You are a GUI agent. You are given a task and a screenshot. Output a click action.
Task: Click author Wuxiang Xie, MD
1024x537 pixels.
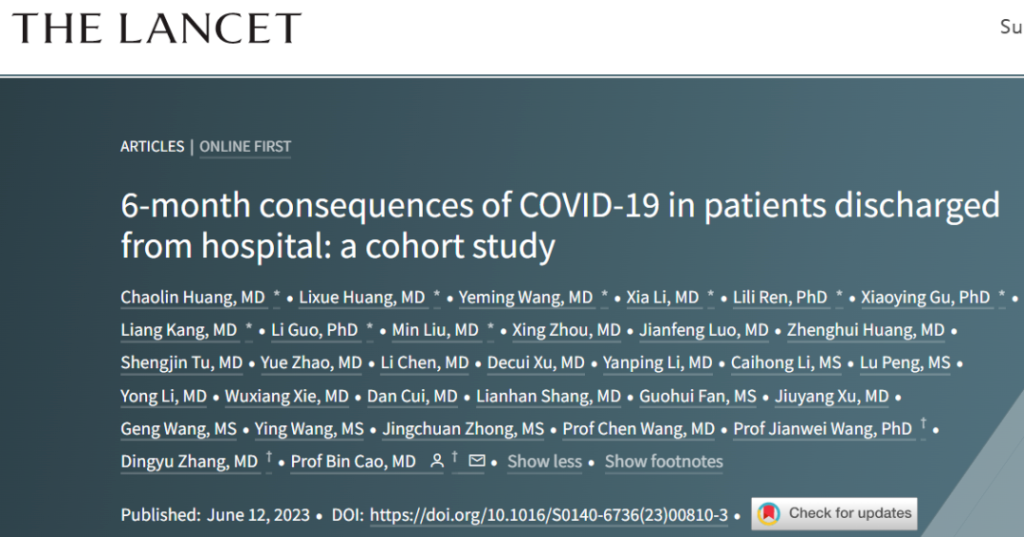286,396
